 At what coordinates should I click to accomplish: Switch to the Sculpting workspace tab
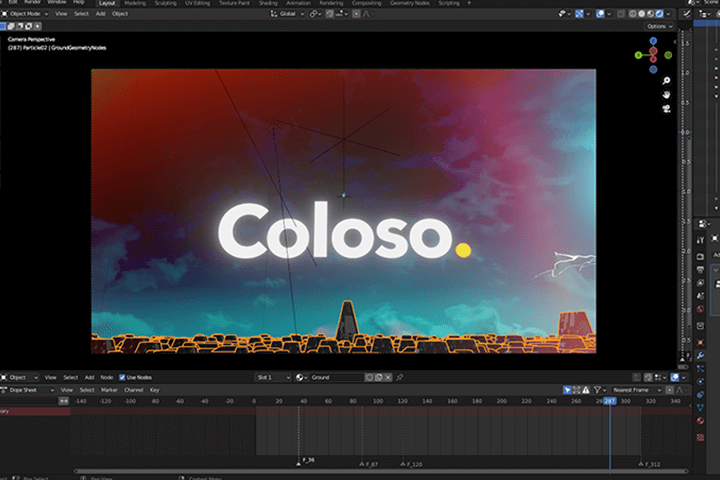[x=165, y=3]
